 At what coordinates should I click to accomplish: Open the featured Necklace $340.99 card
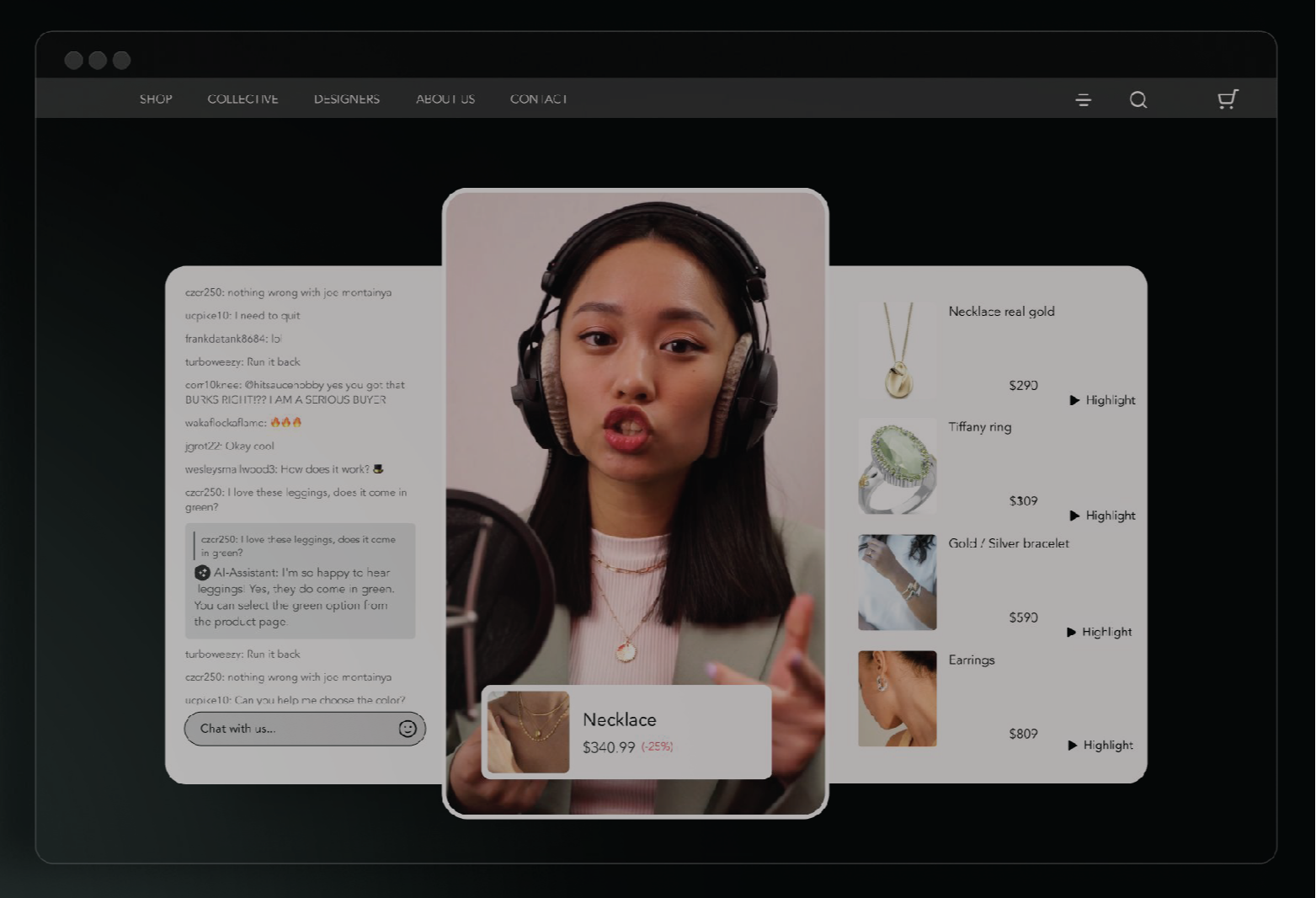[x=626, y=732]
